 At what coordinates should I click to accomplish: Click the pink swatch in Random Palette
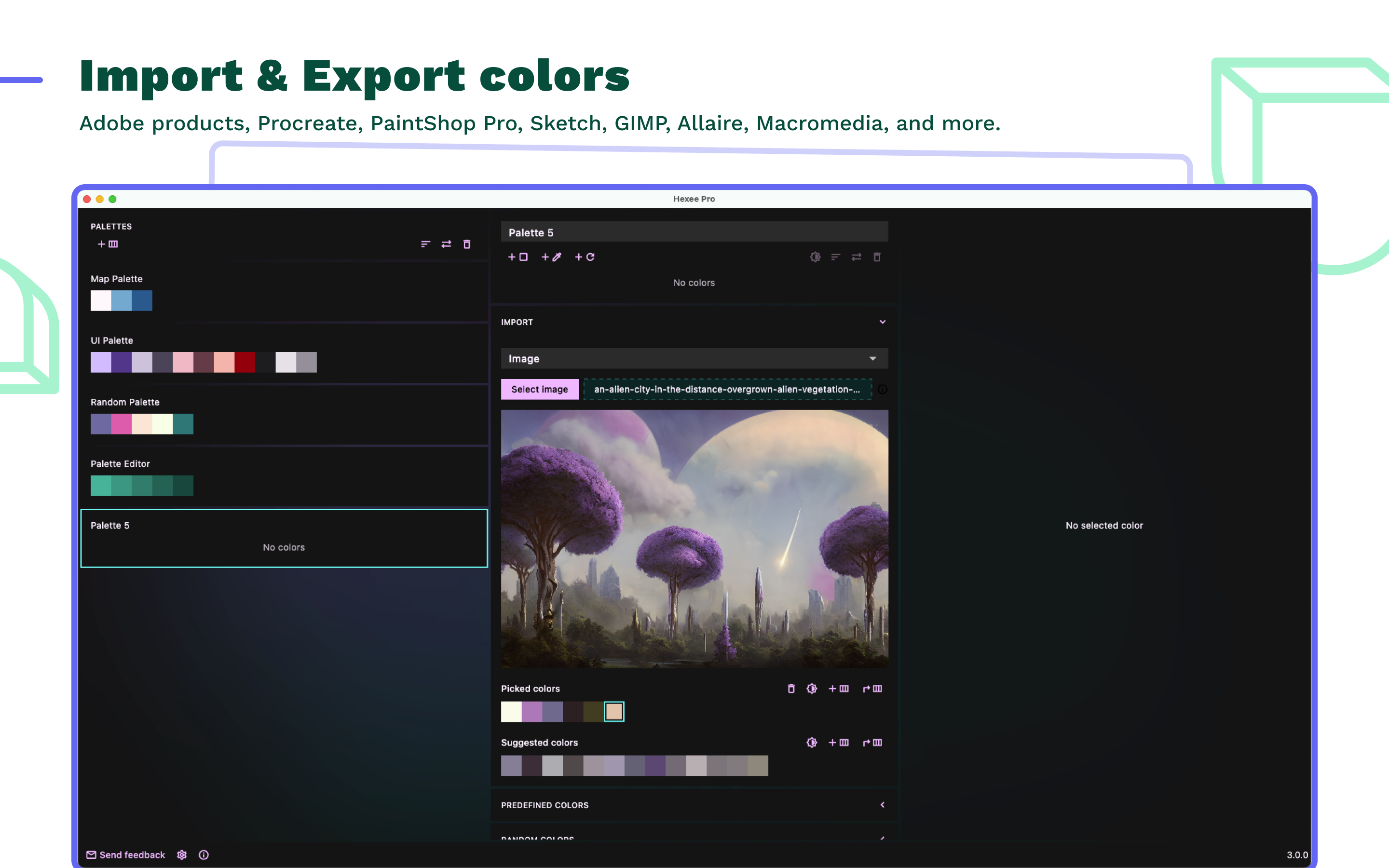tap(121, 424)
